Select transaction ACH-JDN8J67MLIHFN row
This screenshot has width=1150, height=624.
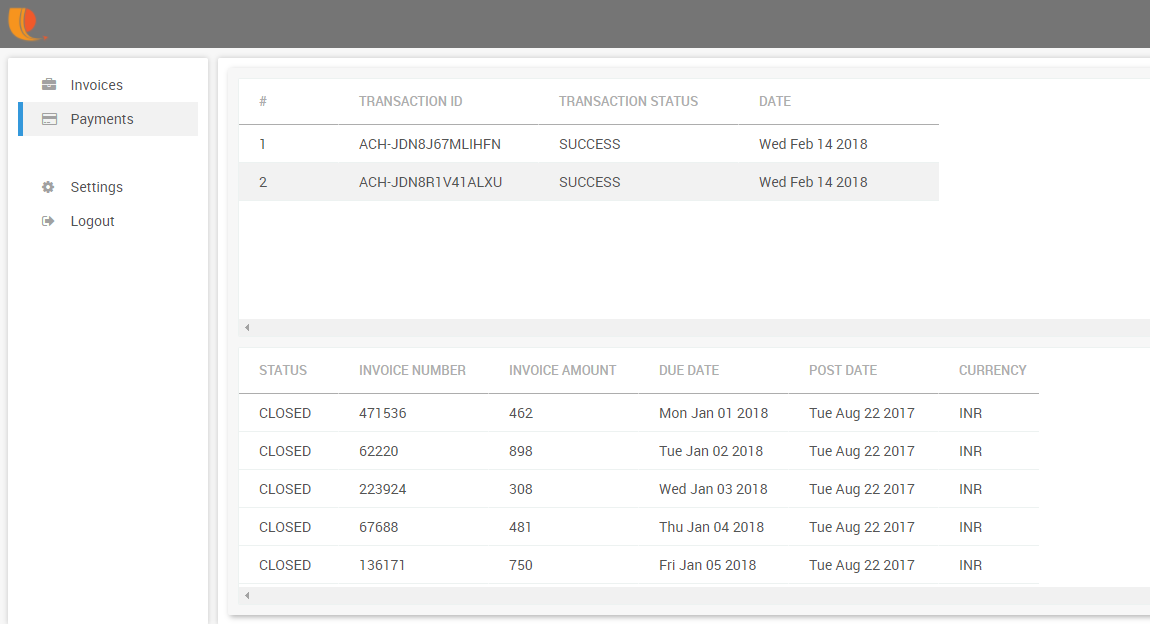click(430, 144)
